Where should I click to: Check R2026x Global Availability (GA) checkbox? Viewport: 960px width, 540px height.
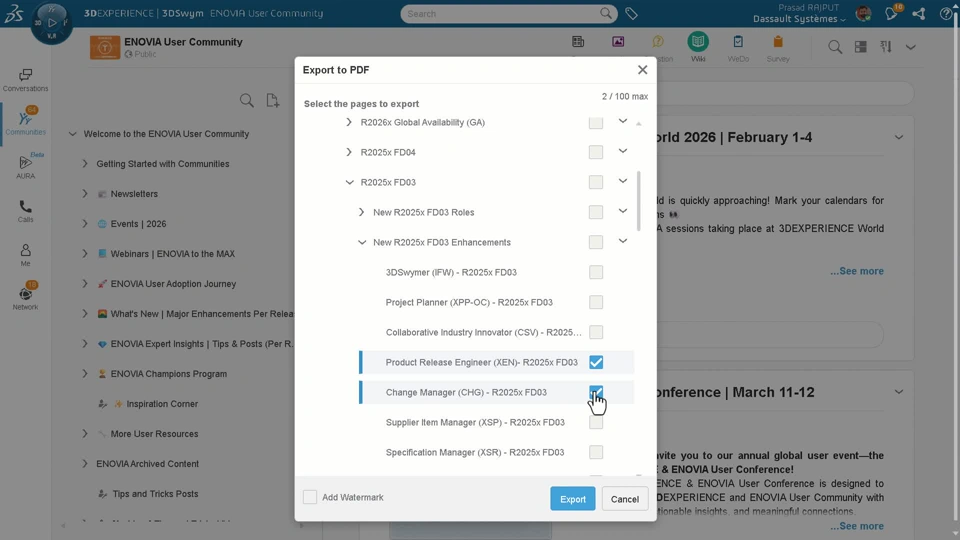[x=596, y=122]
